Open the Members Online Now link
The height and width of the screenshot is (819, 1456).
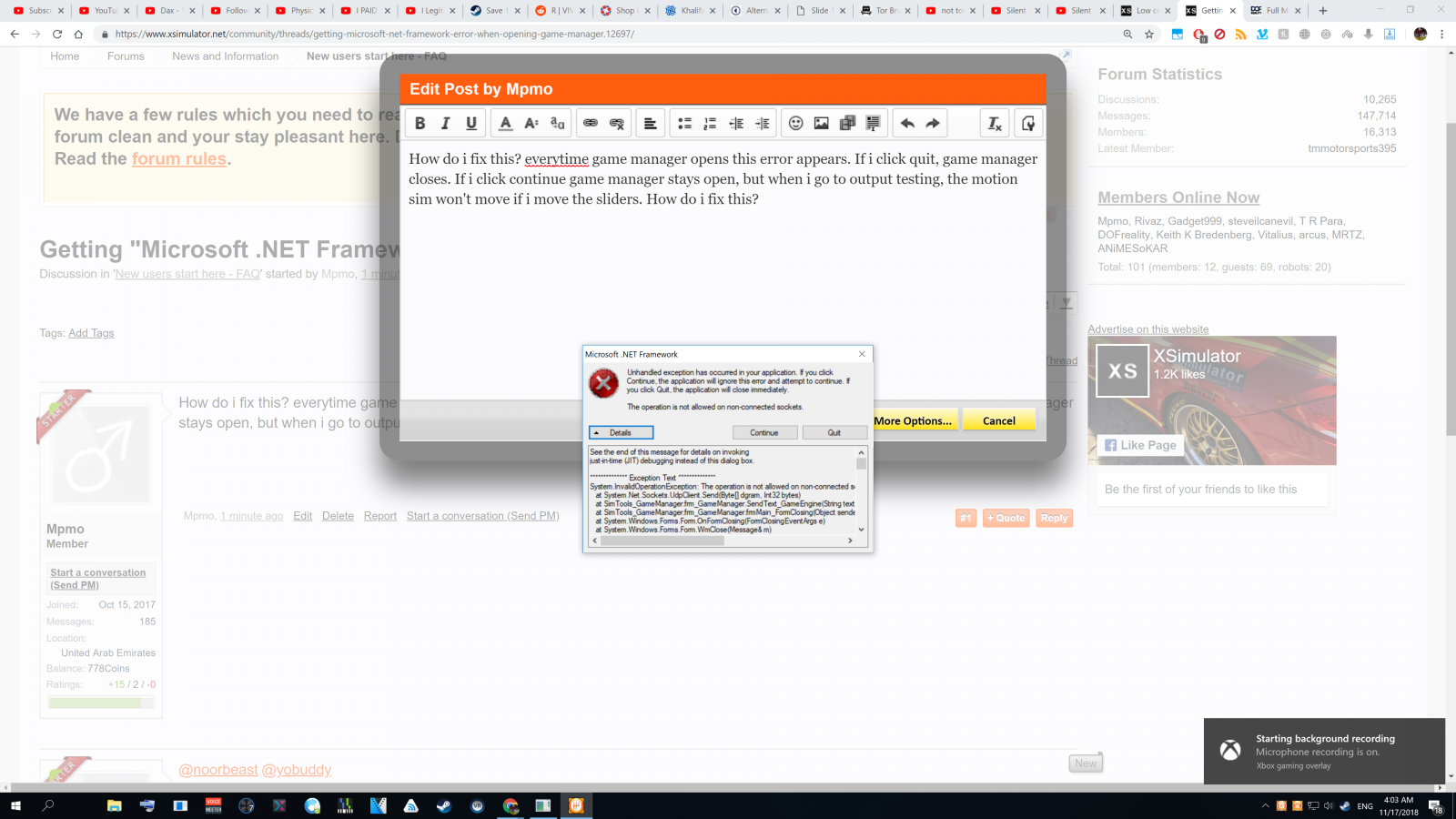(x=1178, y=197)
